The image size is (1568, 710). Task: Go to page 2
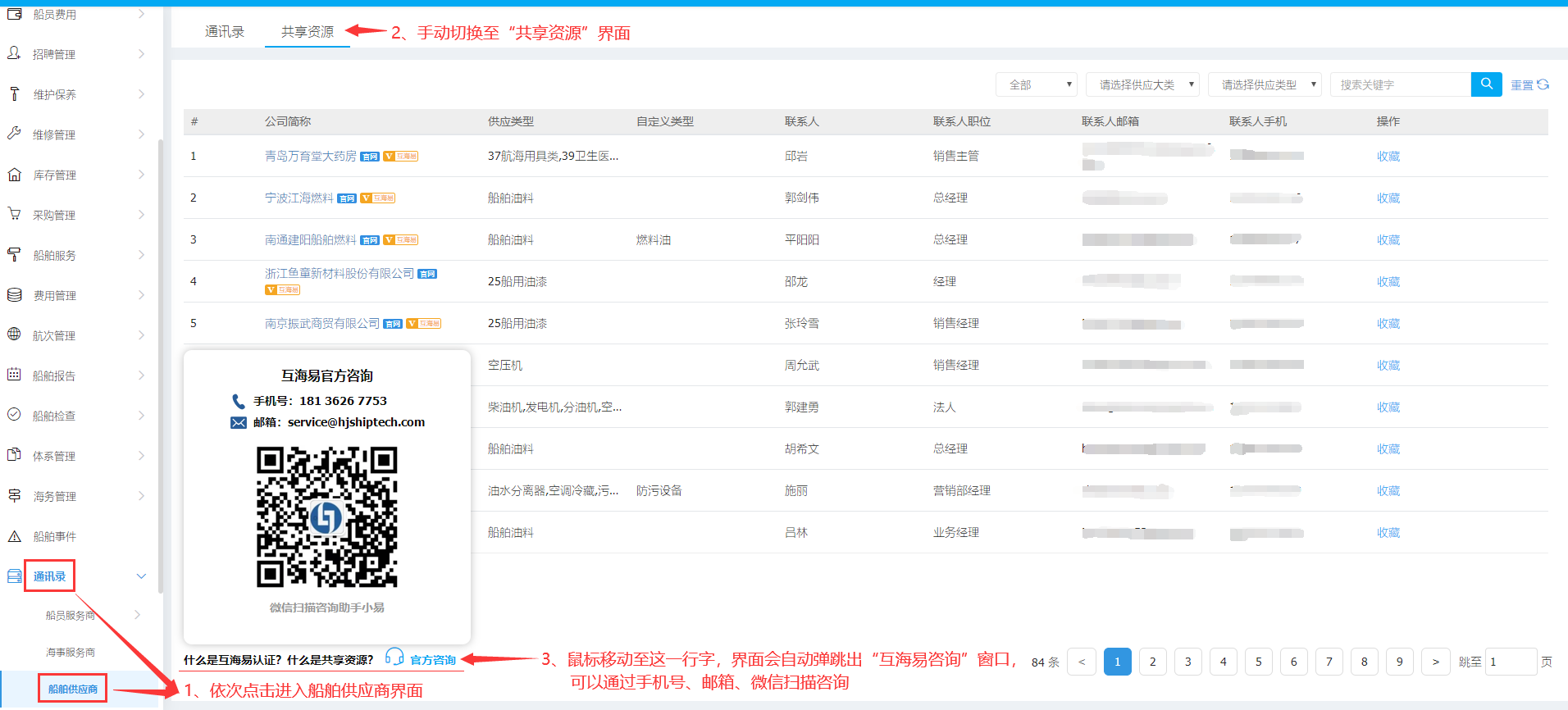1152,662
